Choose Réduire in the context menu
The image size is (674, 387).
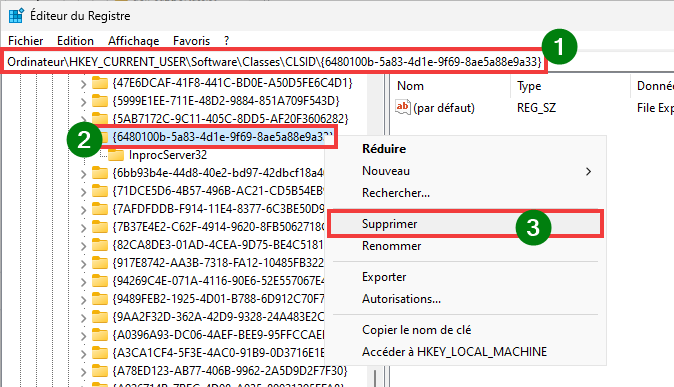(x=384, y=149)
